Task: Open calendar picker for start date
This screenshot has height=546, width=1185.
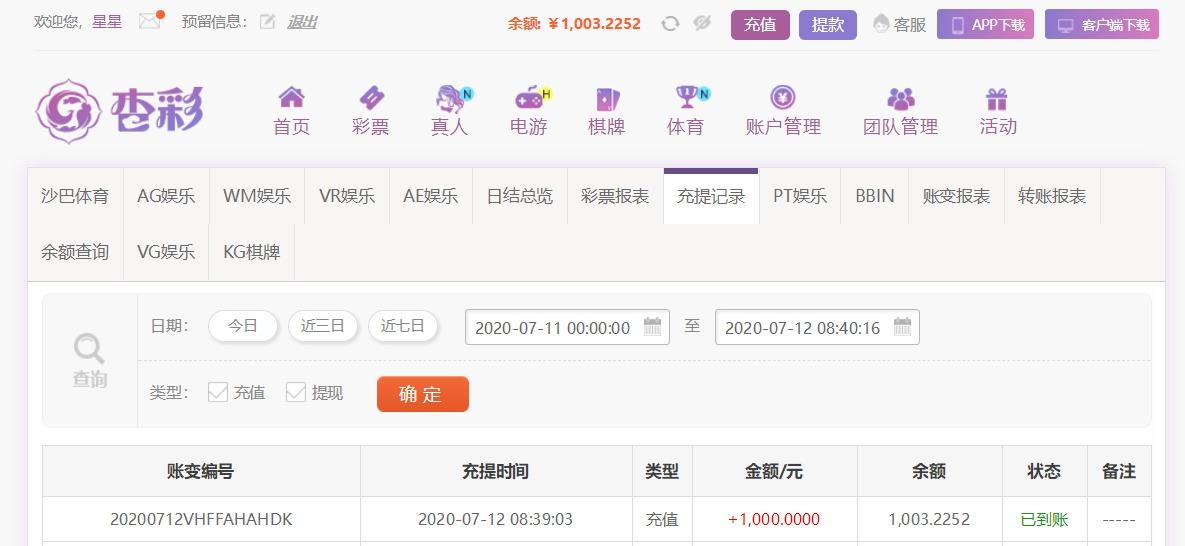Action: [652, 327]
